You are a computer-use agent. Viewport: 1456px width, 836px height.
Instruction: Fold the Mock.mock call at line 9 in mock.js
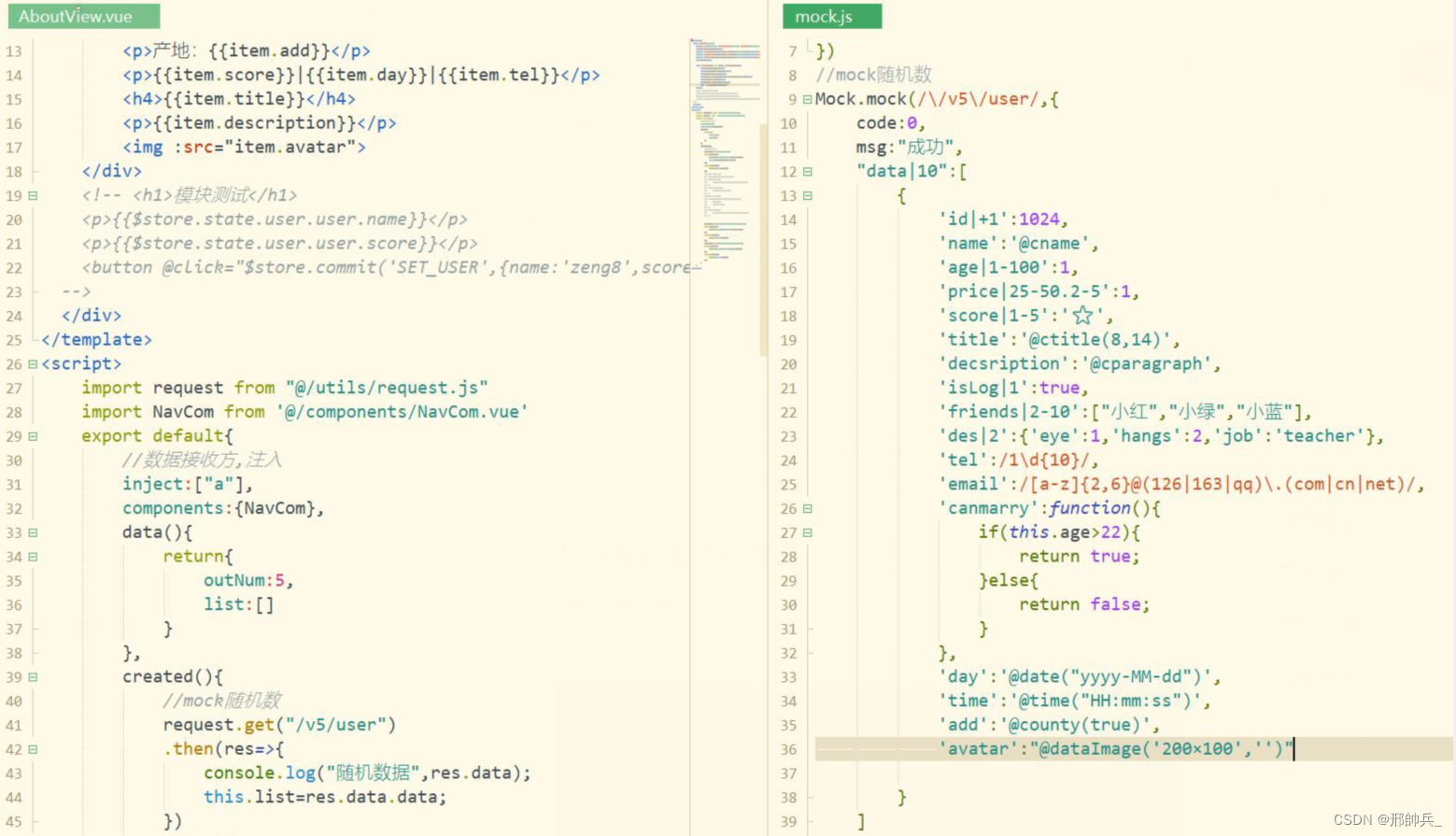[807, 99]
